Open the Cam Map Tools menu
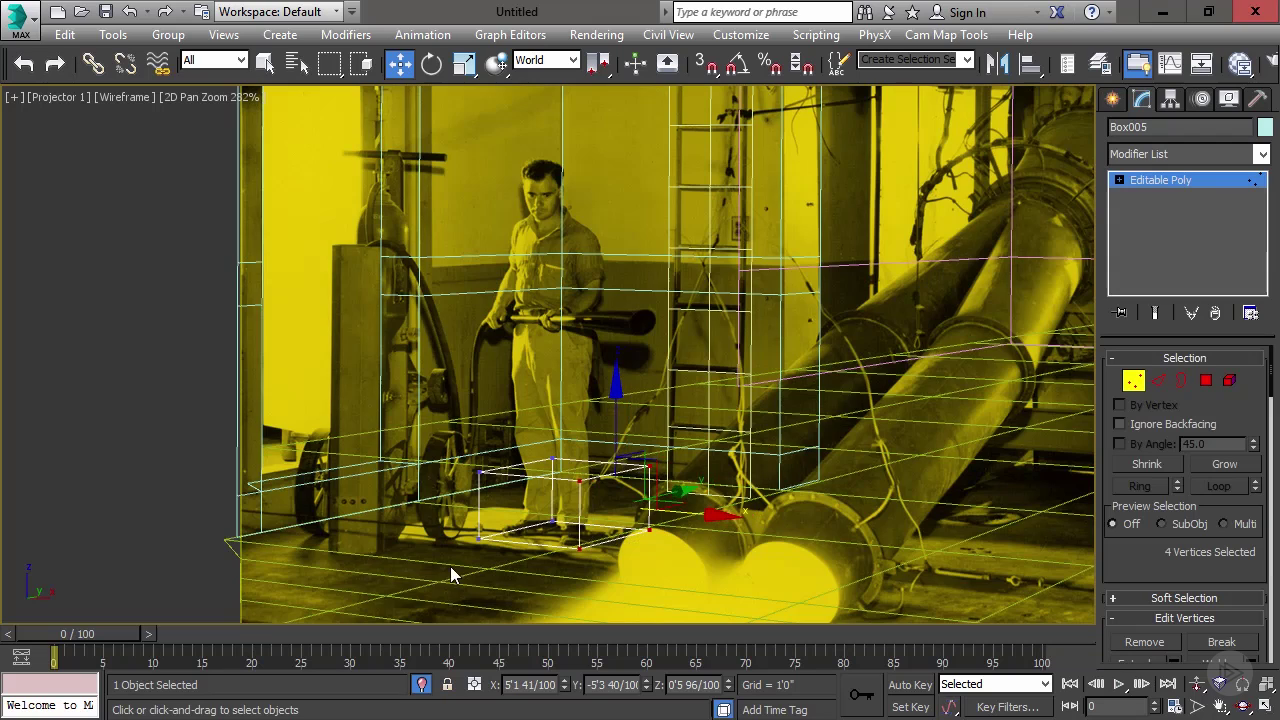This screenshot has height=720, width=1280. point(946,34)
